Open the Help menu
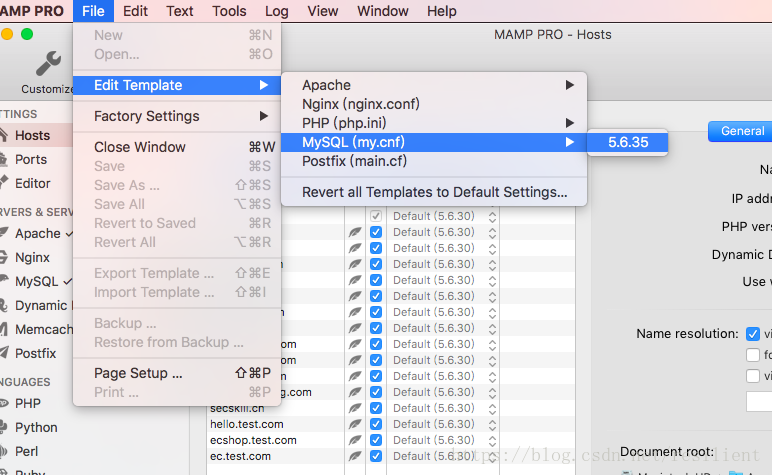Viewport: 772px width, 475px height. tap(442, 11)
